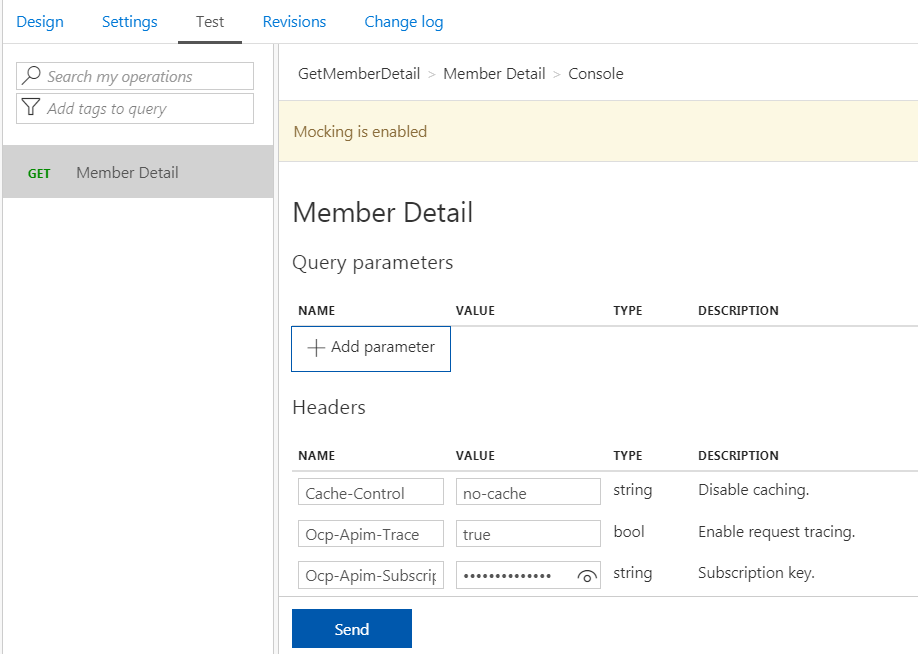Reveal subscription key with eye icon

587,576
